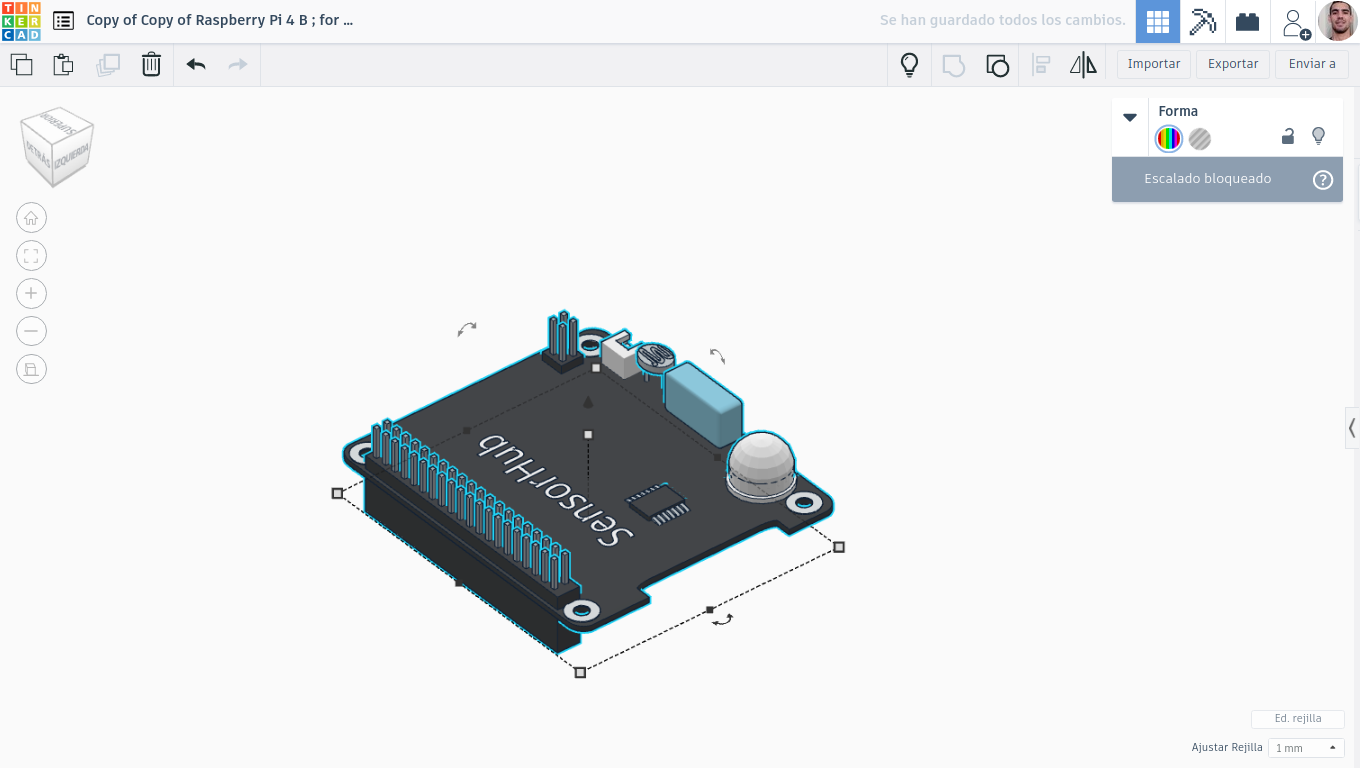The height and width of the screenshot is (768, 1360).
Task: Click the Copy tool icon
Action: click(21, 65)
